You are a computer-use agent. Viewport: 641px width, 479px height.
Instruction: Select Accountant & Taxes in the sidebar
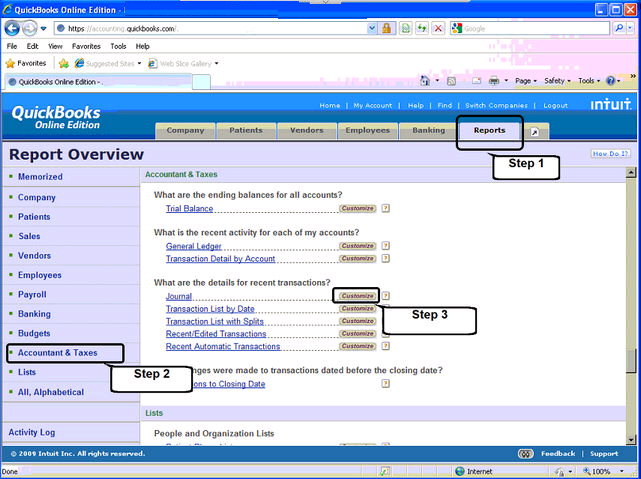tap(58, 353)
